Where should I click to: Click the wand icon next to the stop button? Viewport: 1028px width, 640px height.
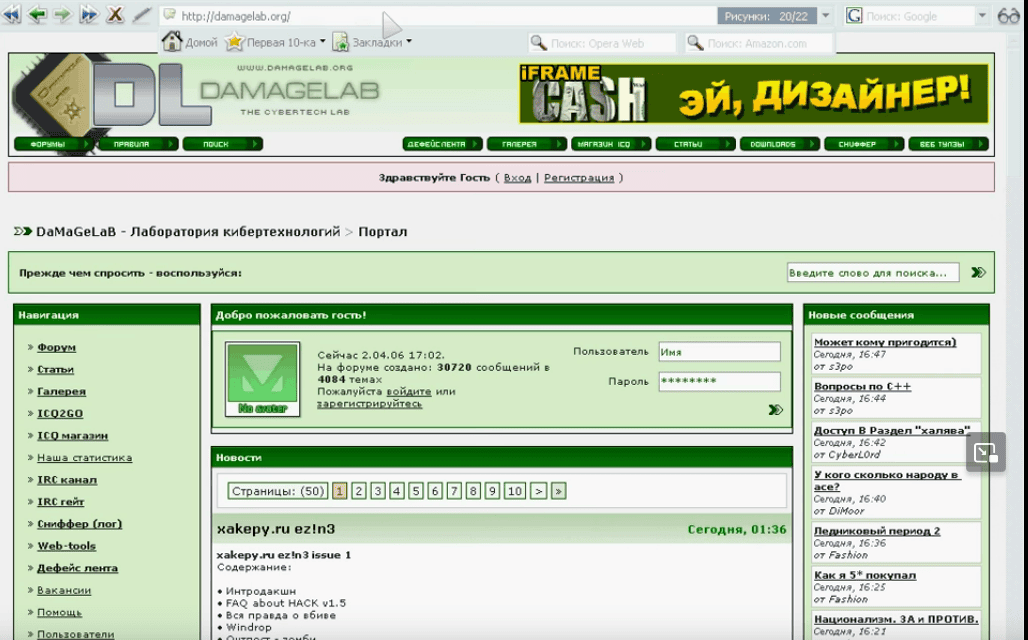tap(142, 14)
